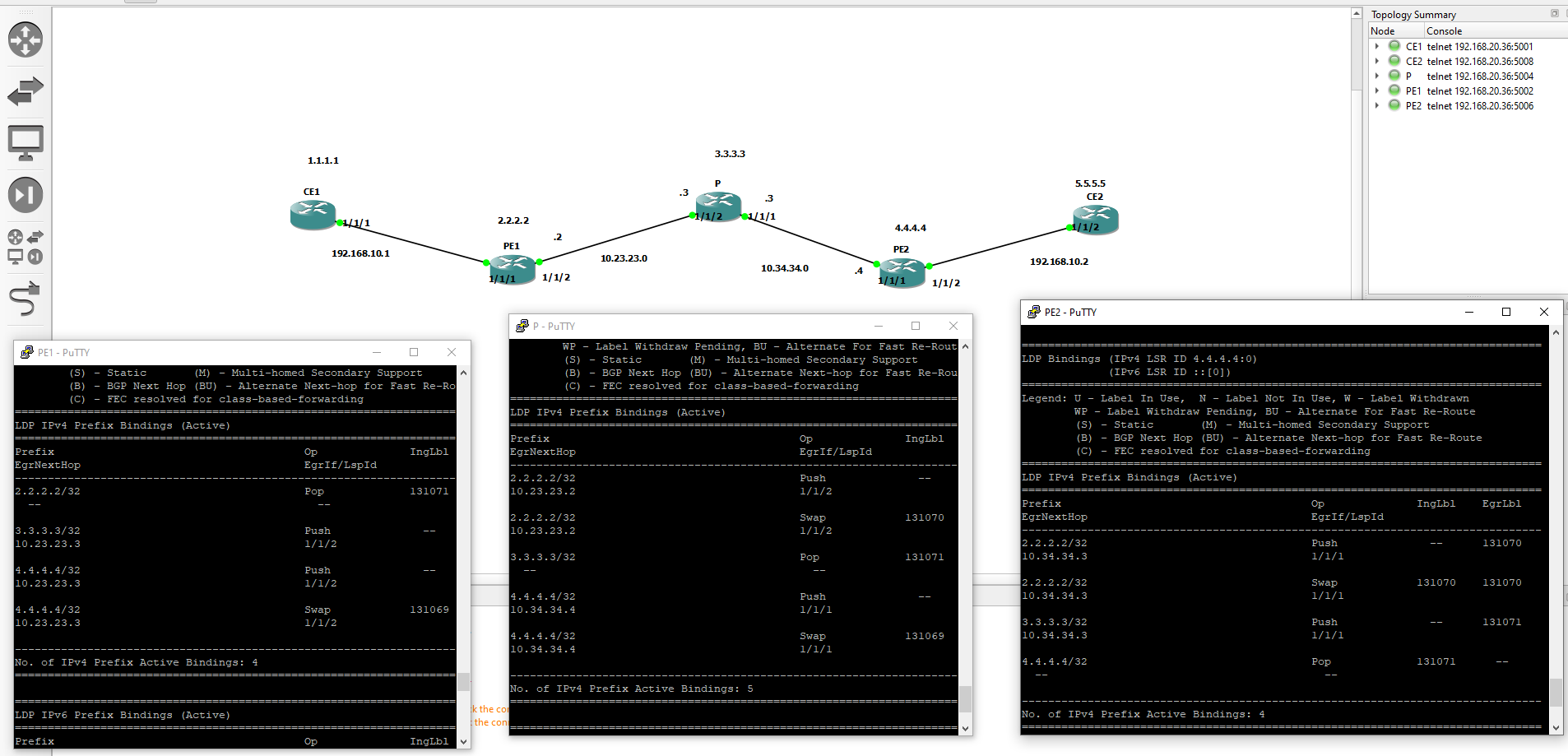Open the switches device category
The width and height of the screenshot is (1568, 756).
click(26, 91)
